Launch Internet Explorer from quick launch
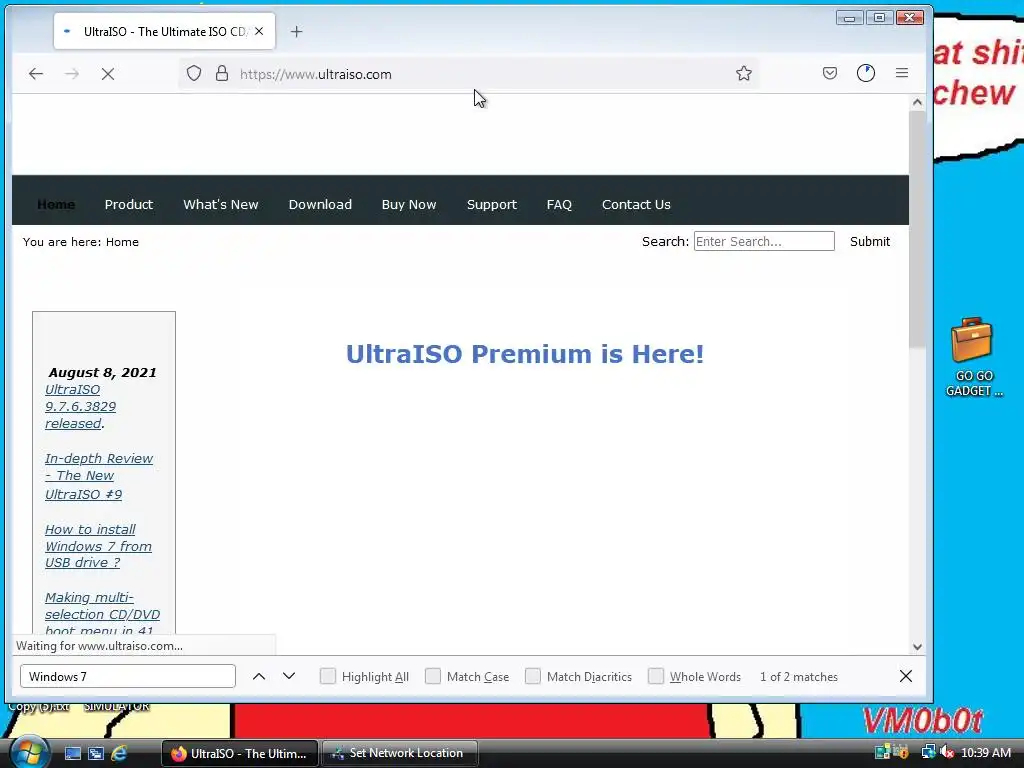The width and height of the screenshot is (1024, 768). (119, 753)
